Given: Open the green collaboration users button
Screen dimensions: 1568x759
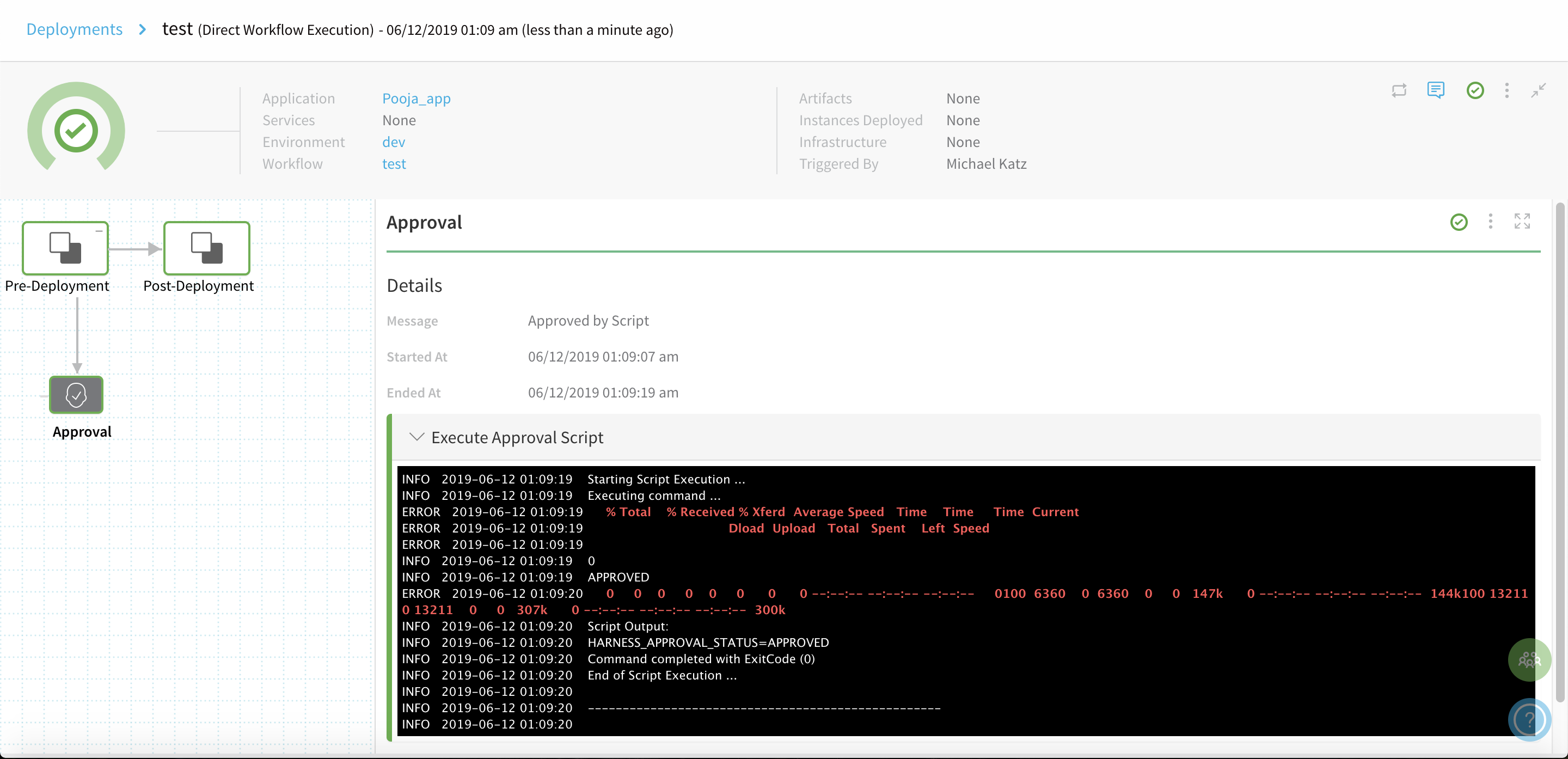Looking at the screenshot, I should pos(1529,659).
